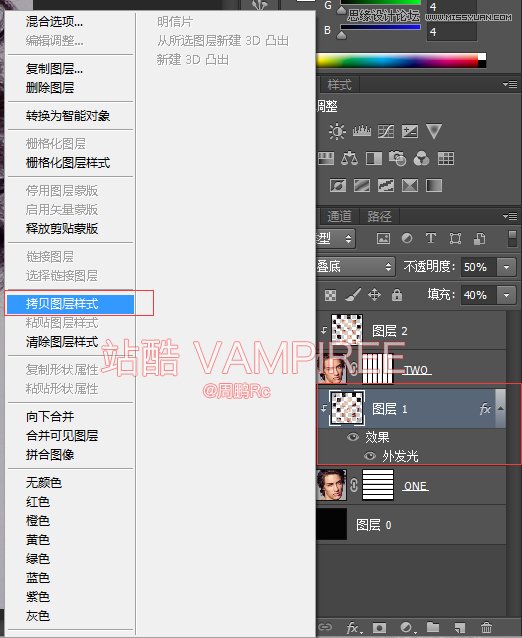This screenshot has height=638, width=522.
Task: Create a new layer
Action: click(459, 627)
